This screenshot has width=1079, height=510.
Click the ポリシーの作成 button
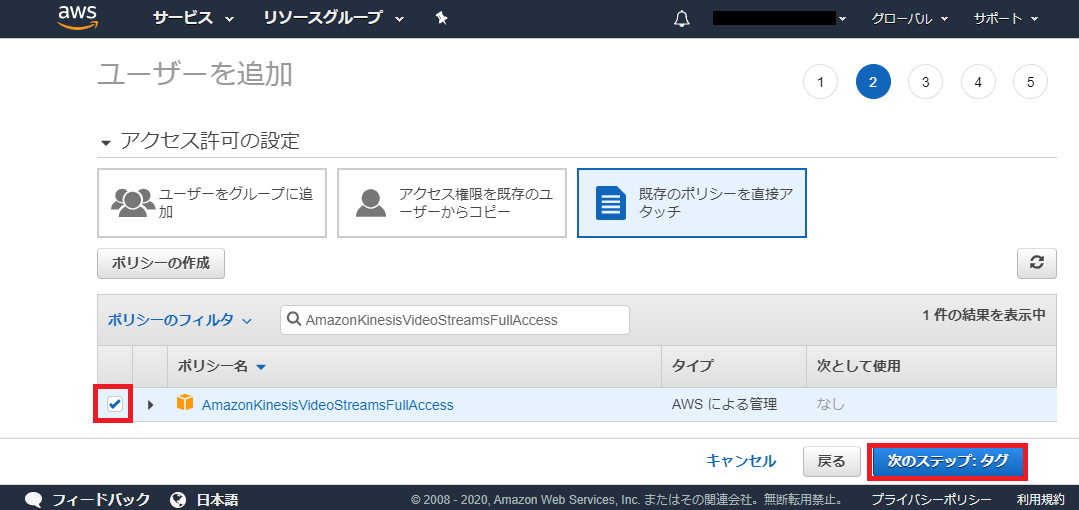point(161,264)
